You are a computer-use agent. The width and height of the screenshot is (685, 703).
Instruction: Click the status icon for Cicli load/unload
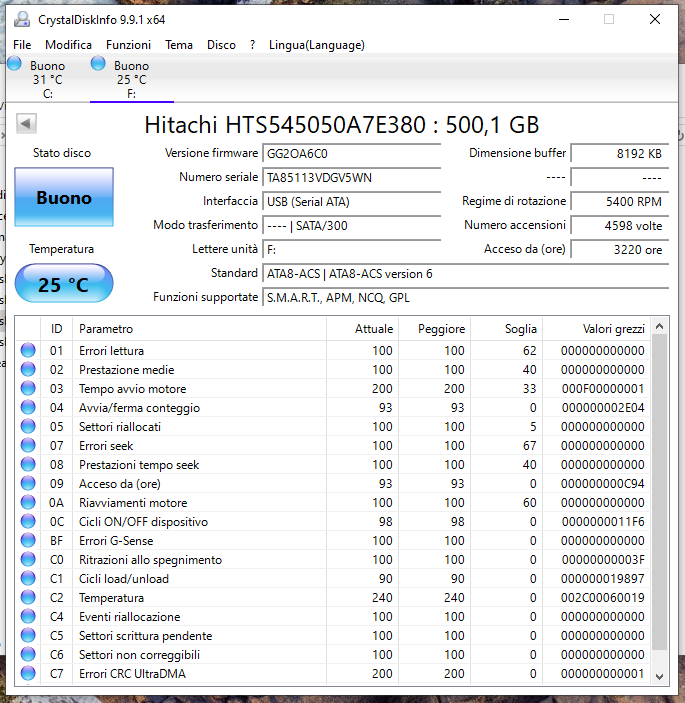28,578
